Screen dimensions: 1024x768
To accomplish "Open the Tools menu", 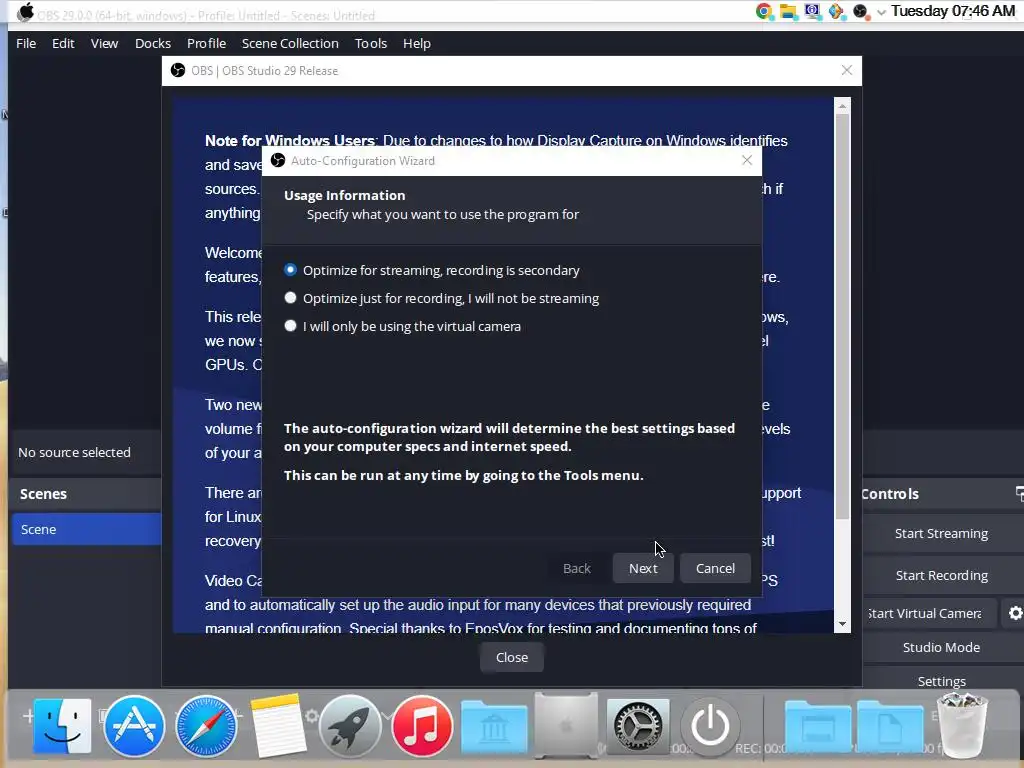I will pyautogui.click(x=370, y=43).
